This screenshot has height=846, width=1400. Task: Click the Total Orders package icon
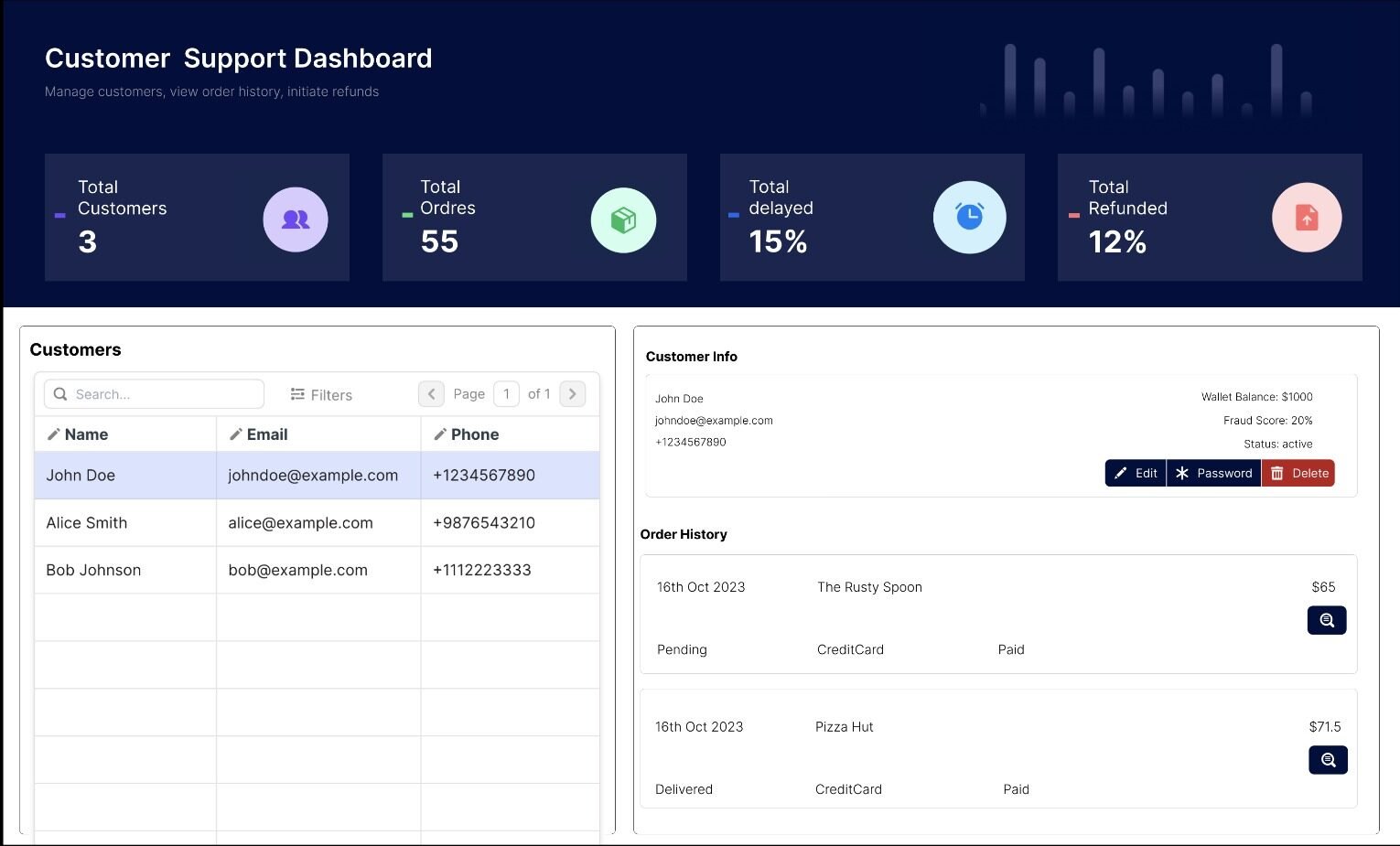coord(623,220)
